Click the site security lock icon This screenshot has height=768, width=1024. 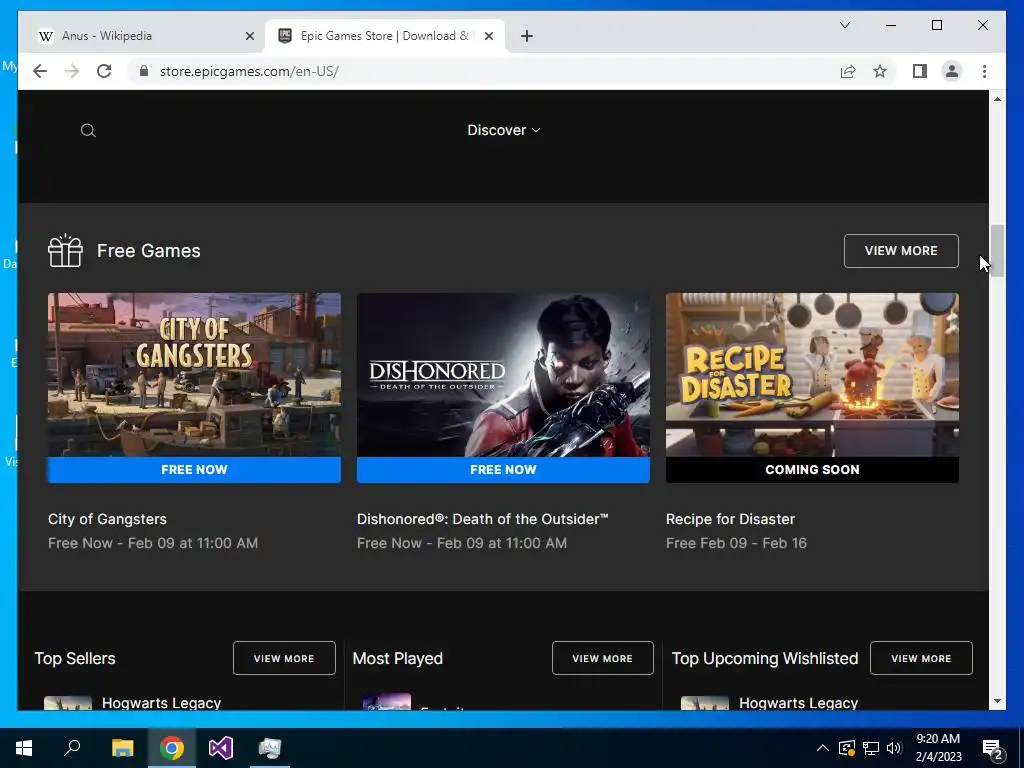(144, 71)
